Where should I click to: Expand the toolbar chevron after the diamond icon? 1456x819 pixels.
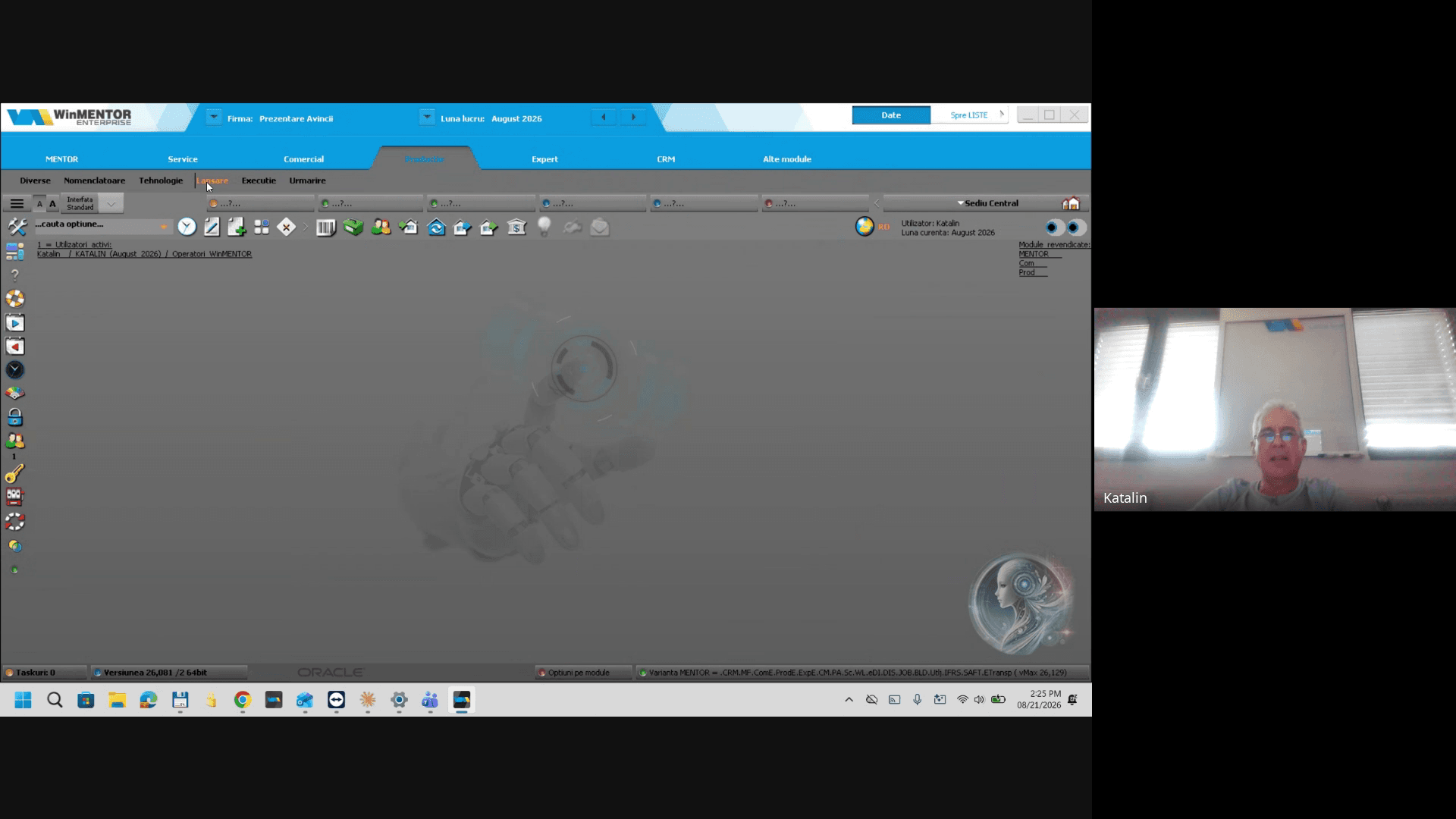(x=306, y=227)
